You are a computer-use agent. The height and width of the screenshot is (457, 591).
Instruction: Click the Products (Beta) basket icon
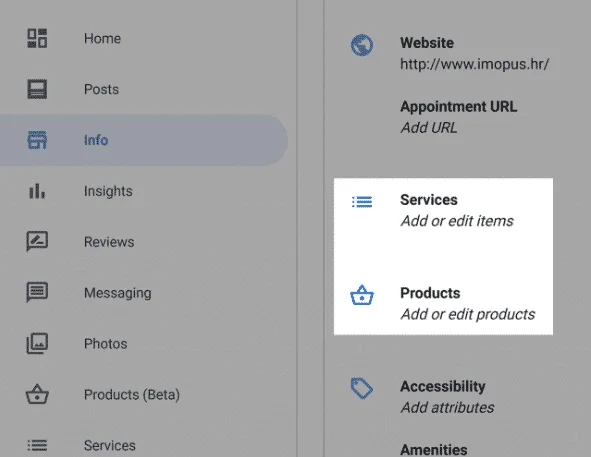37,394
